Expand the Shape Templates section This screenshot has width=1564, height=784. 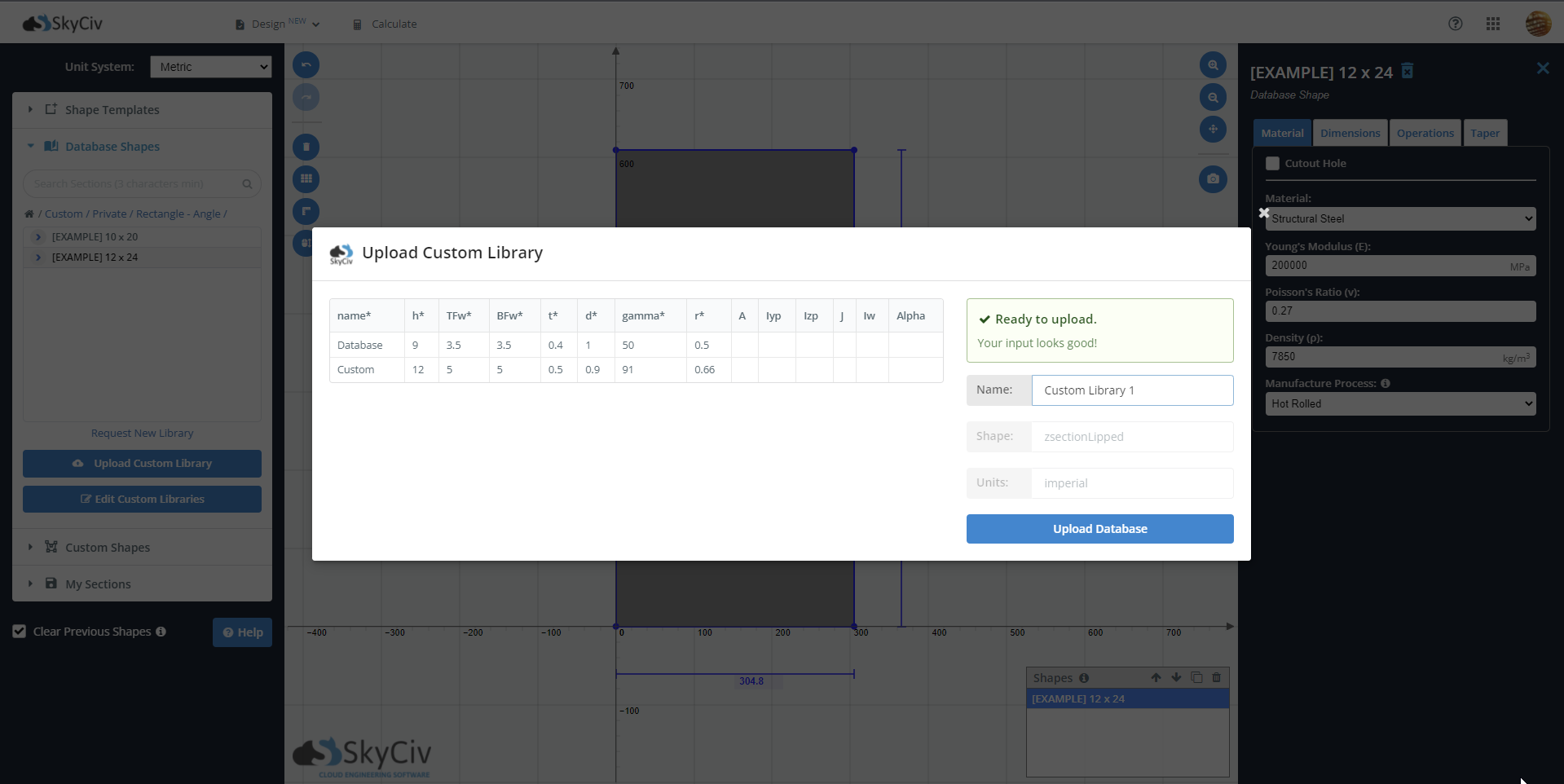coord(112,110)
